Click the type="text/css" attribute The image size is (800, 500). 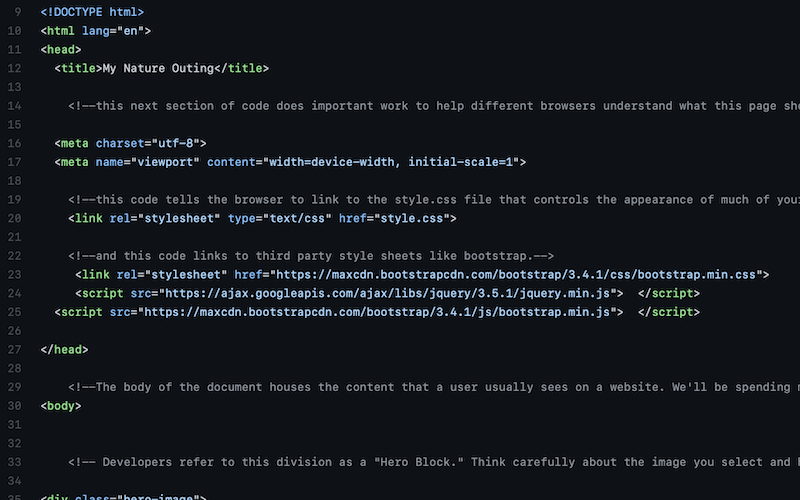point(280,218)
